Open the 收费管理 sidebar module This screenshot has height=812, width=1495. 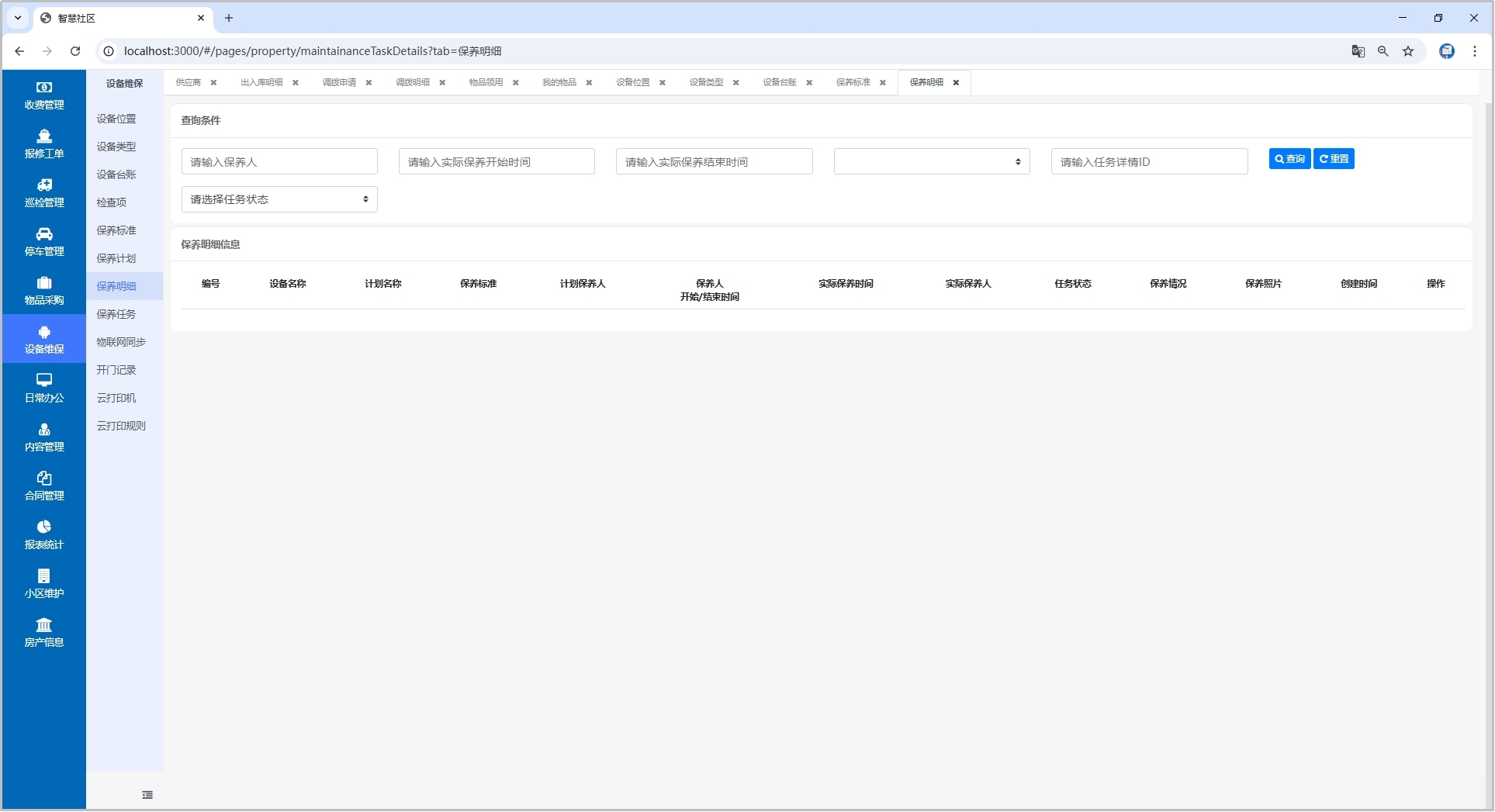tap(44, 95)
